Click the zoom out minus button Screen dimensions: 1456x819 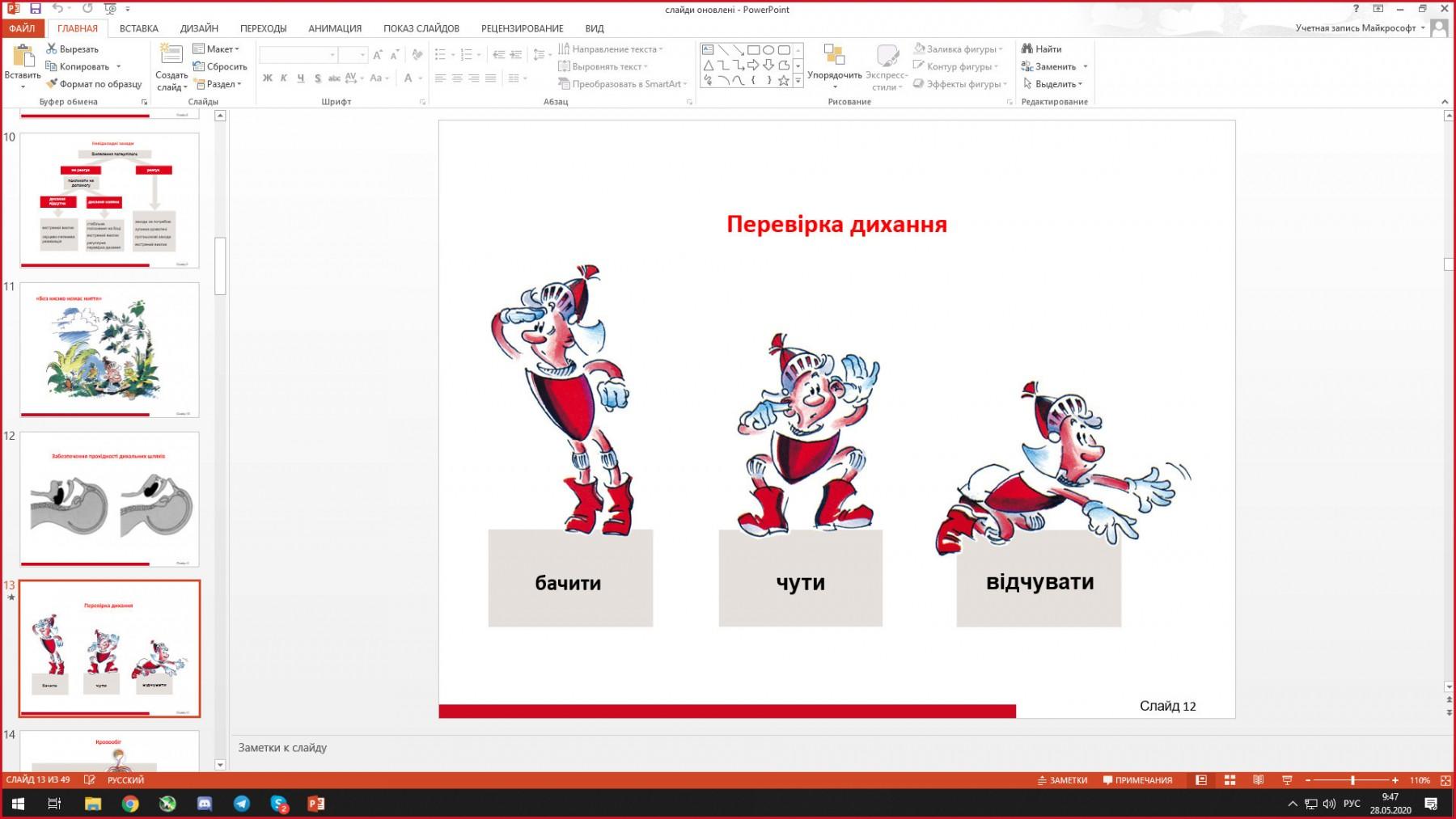point(1308,780)
